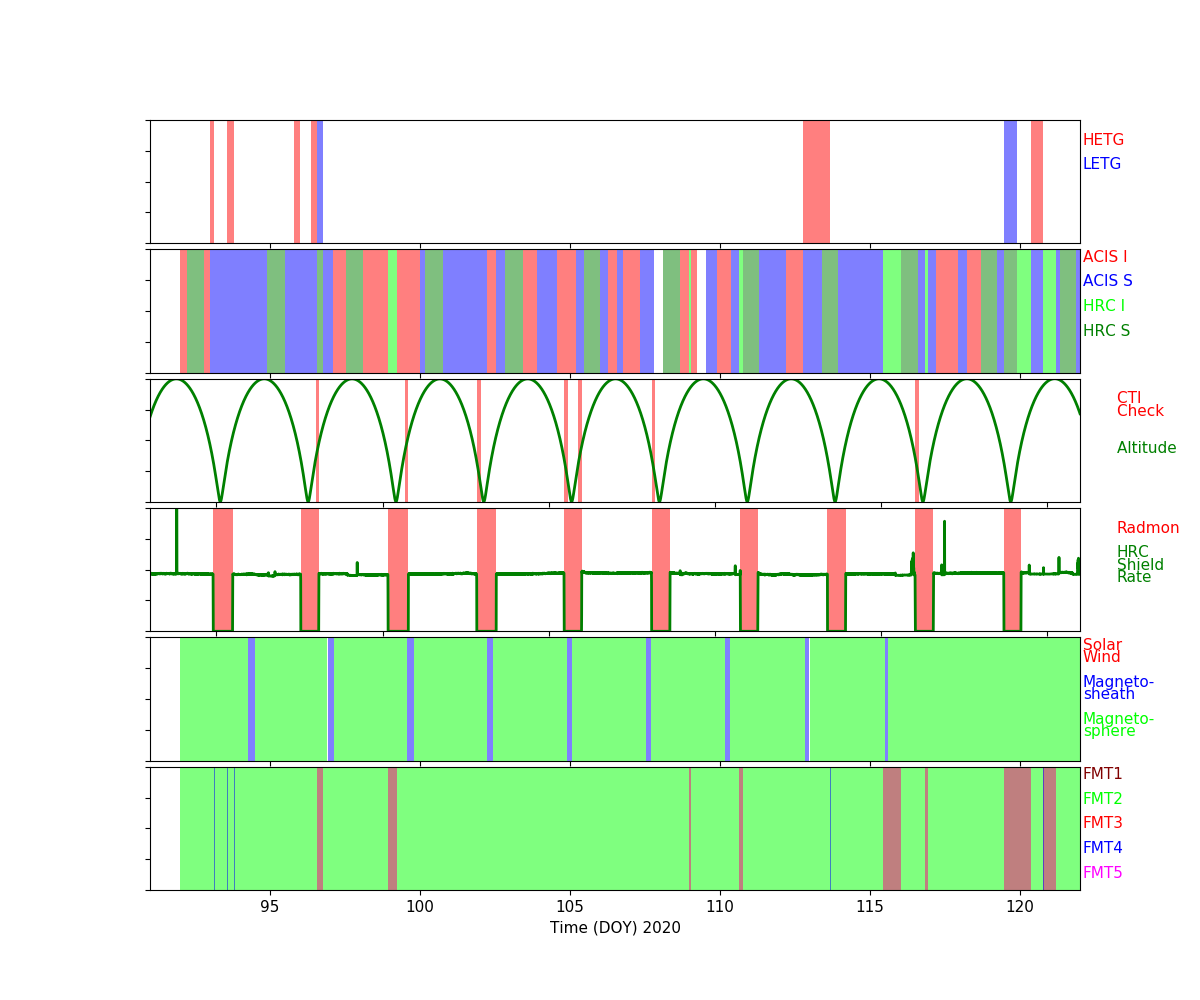Click the FMT3 legend label

point(1103,823)
